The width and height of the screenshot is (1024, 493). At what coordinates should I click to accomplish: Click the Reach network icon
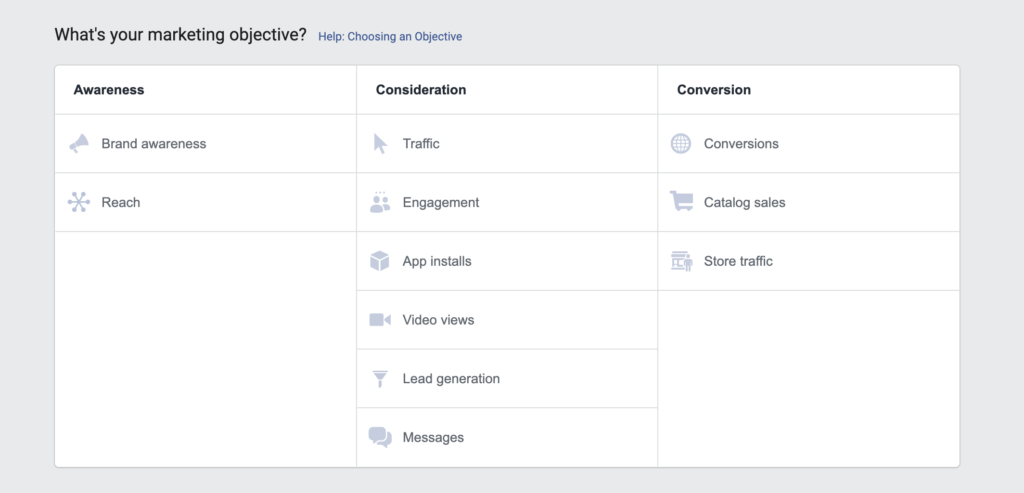[79, 202]
